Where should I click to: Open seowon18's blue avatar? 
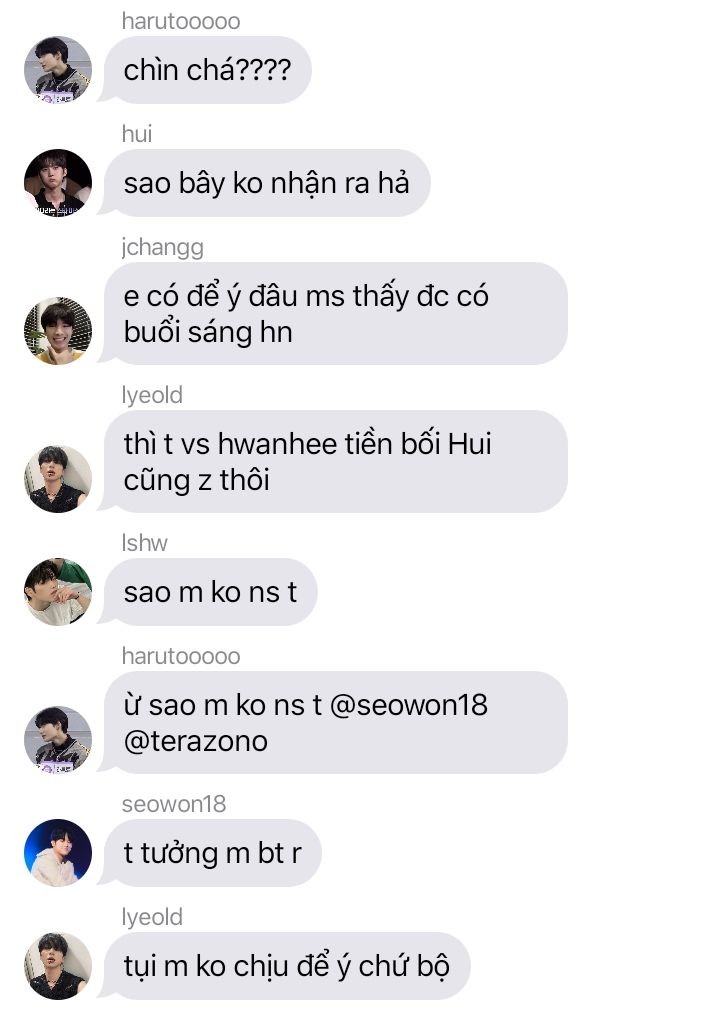58,852
